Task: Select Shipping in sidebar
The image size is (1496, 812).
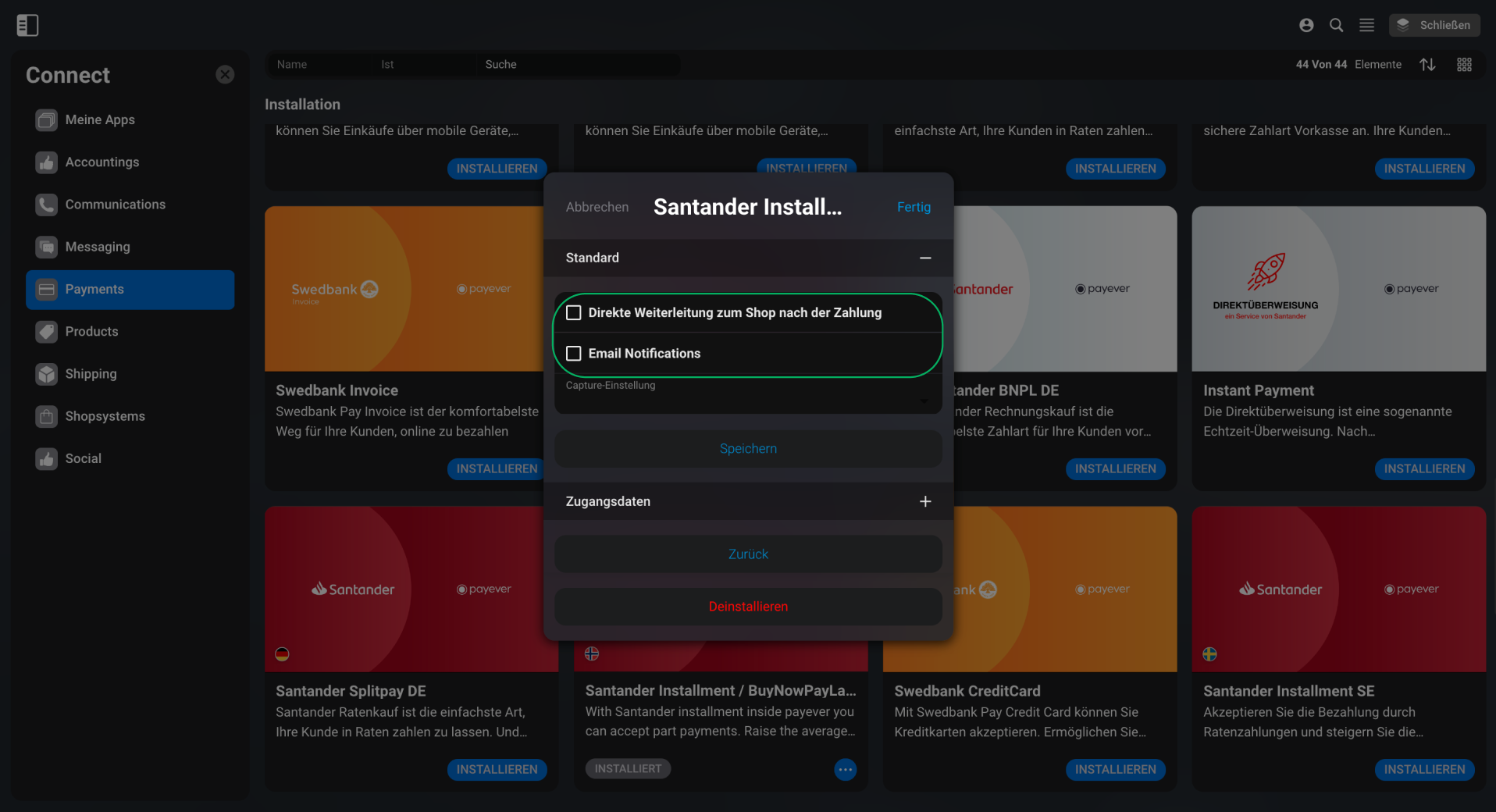Action: coord(130,374)
